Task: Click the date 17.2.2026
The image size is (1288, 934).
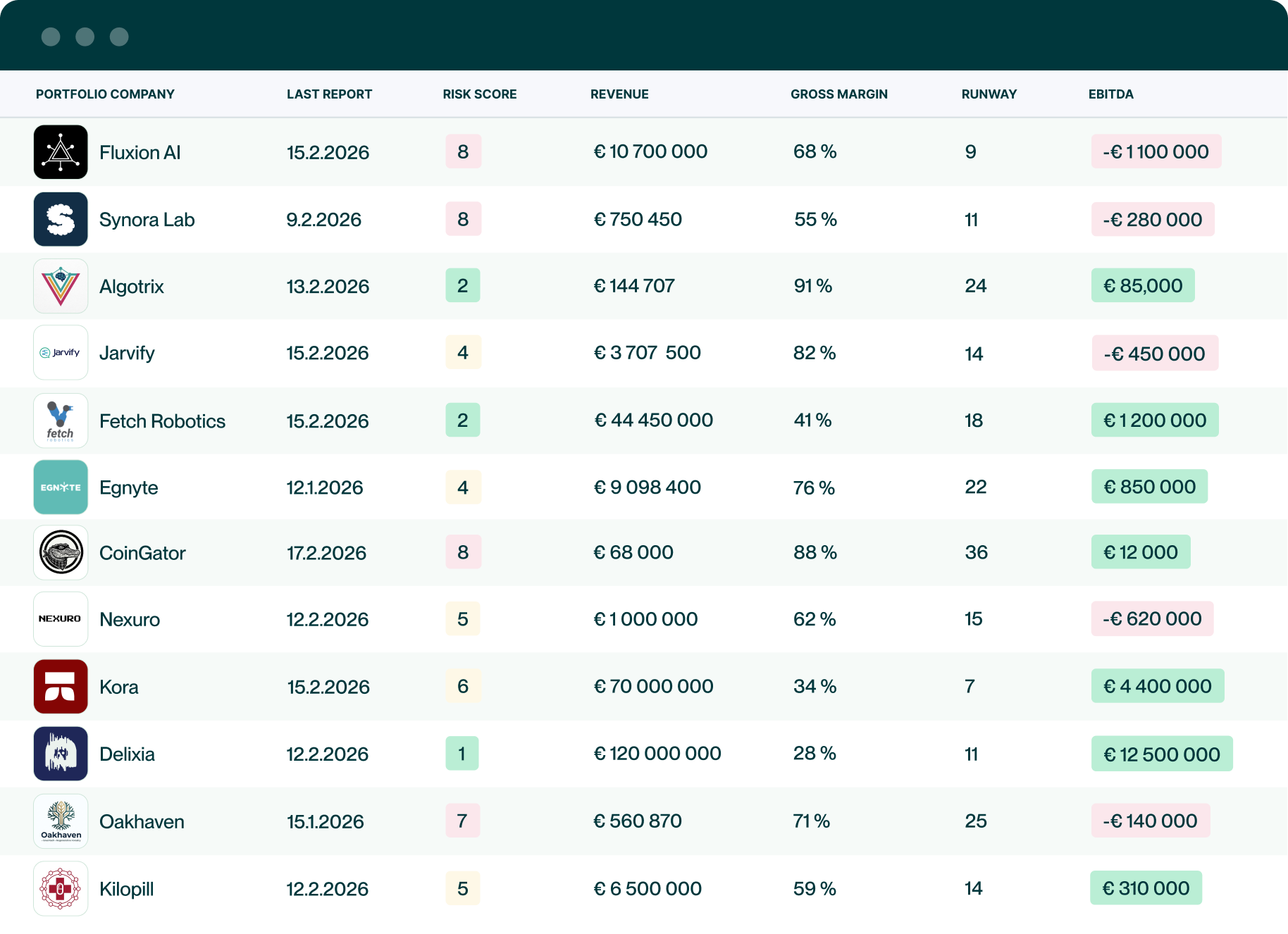Action: [326, 553]
